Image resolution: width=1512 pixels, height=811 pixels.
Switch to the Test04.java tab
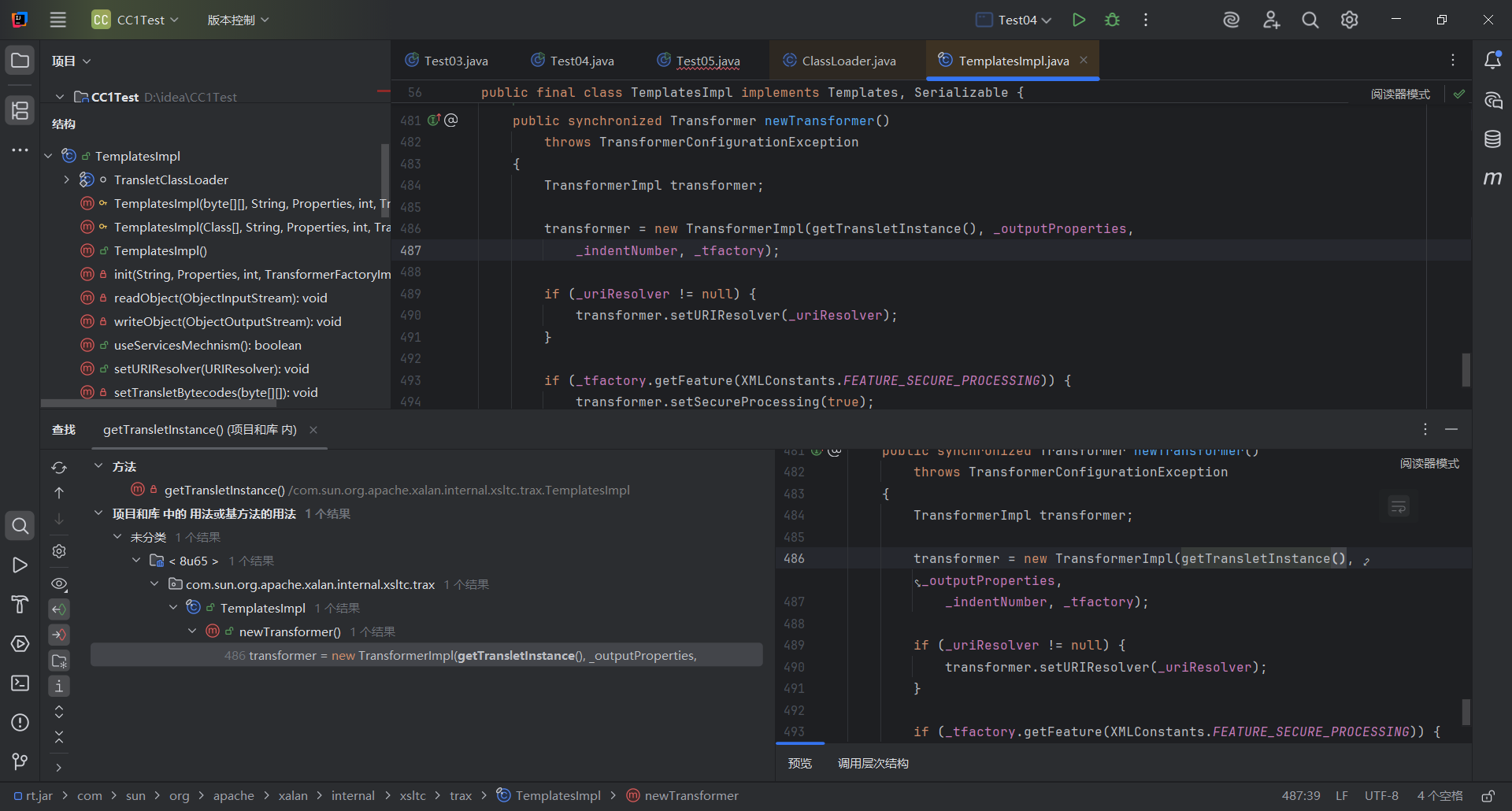tap(573, 61)
